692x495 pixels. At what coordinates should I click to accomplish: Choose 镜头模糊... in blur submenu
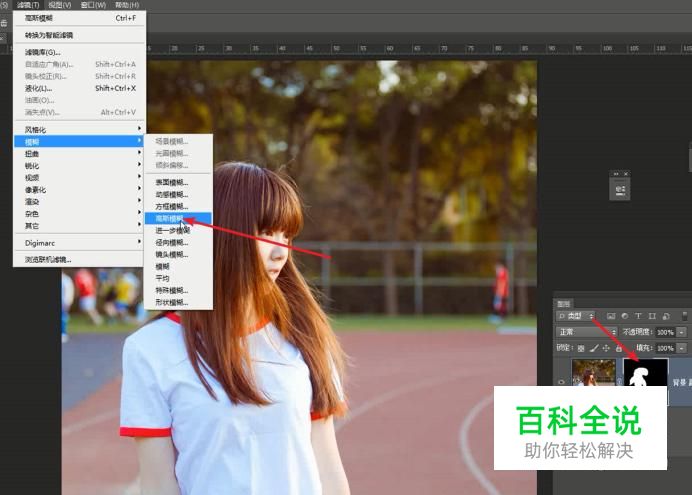click(178, 254)
